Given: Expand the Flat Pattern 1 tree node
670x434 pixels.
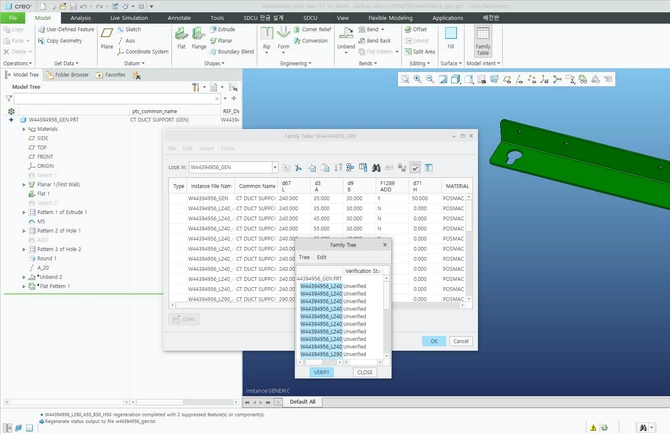Looking at the screenshot, I should point(24,286).
